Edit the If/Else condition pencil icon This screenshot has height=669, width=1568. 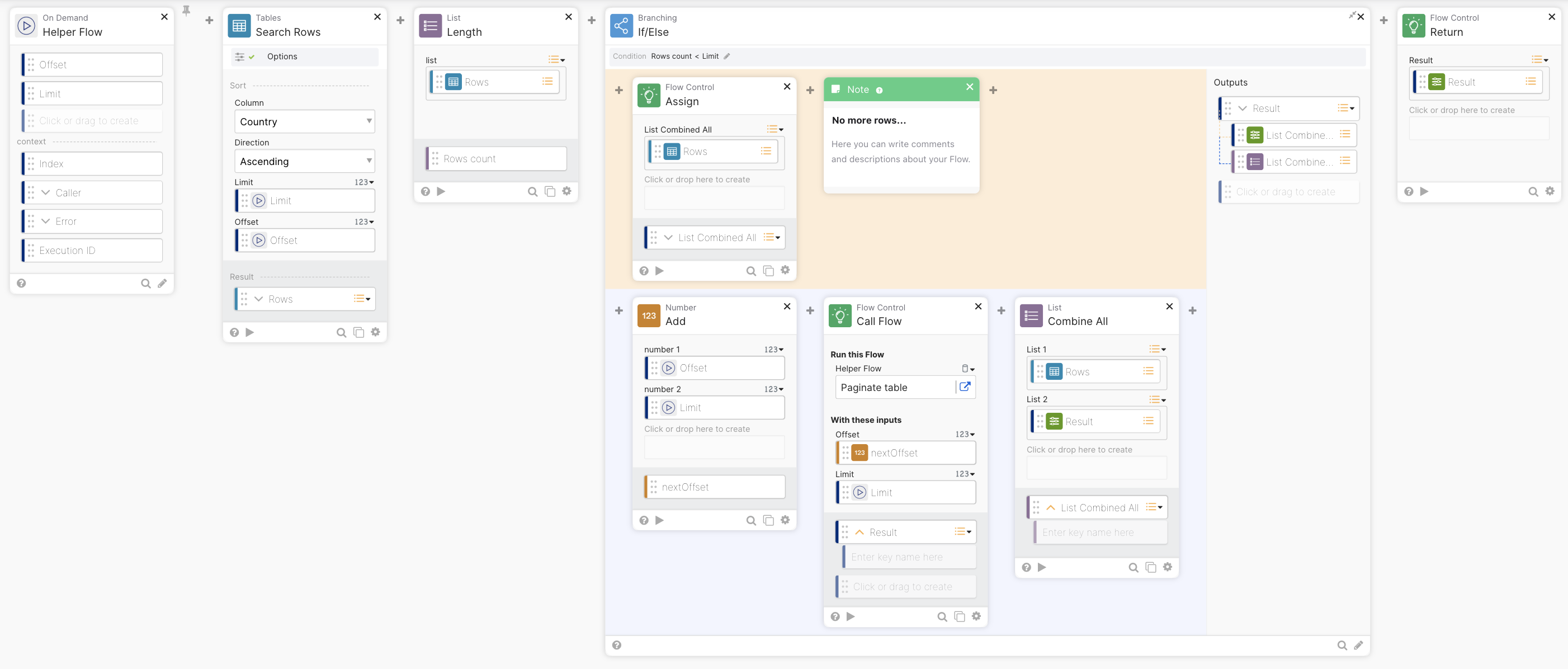727,56
